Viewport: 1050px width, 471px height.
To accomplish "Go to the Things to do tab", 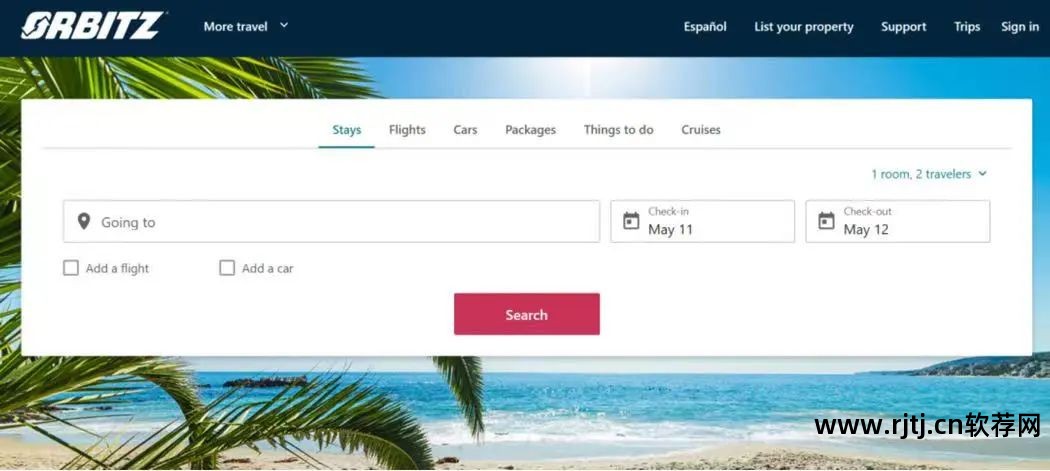I will pyautogui.click(x=618, y=130).
